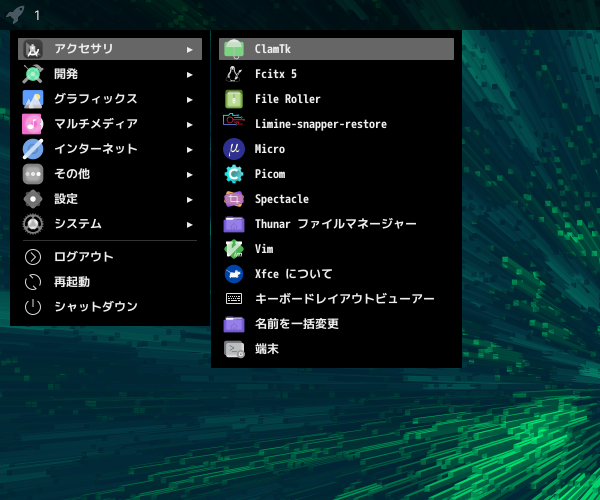This screenshot has width=600, height=500.
Task: Choose ログアウト text to log out
Action: coord(84,257)
